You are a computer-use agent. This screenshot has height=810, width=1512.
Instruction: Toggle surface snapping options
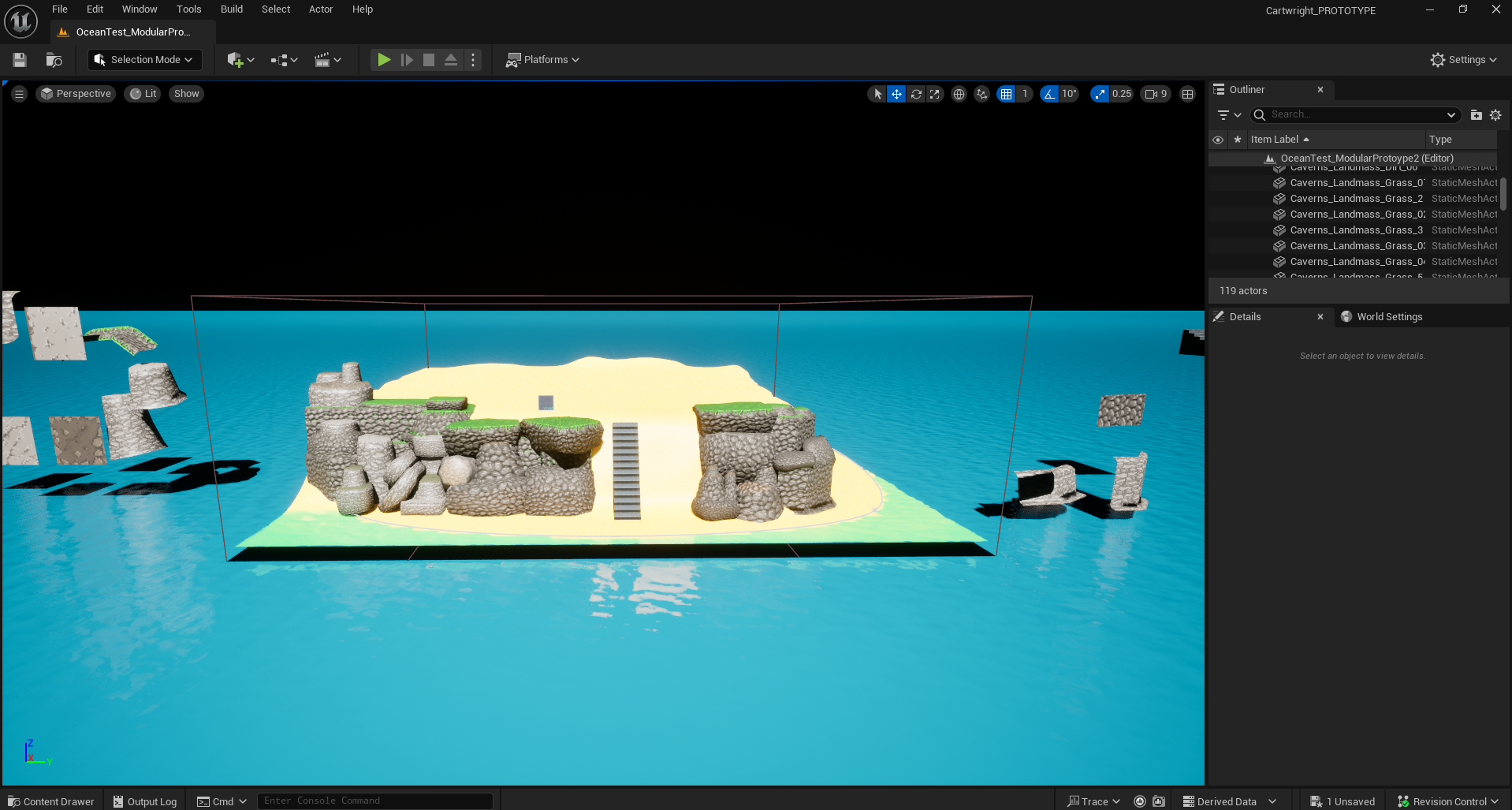pos(981,94)
